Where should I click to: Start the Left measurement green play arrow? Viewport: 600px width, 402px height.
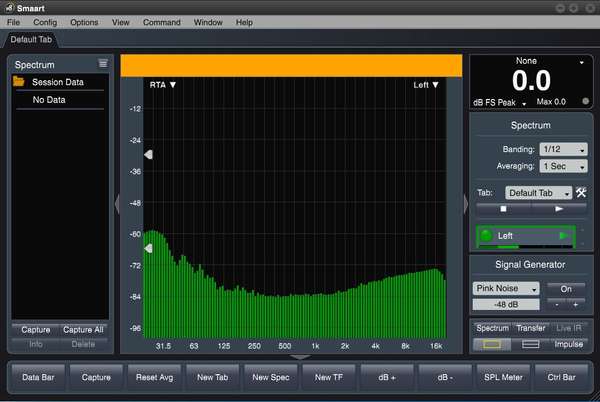[x=564, y=236]
